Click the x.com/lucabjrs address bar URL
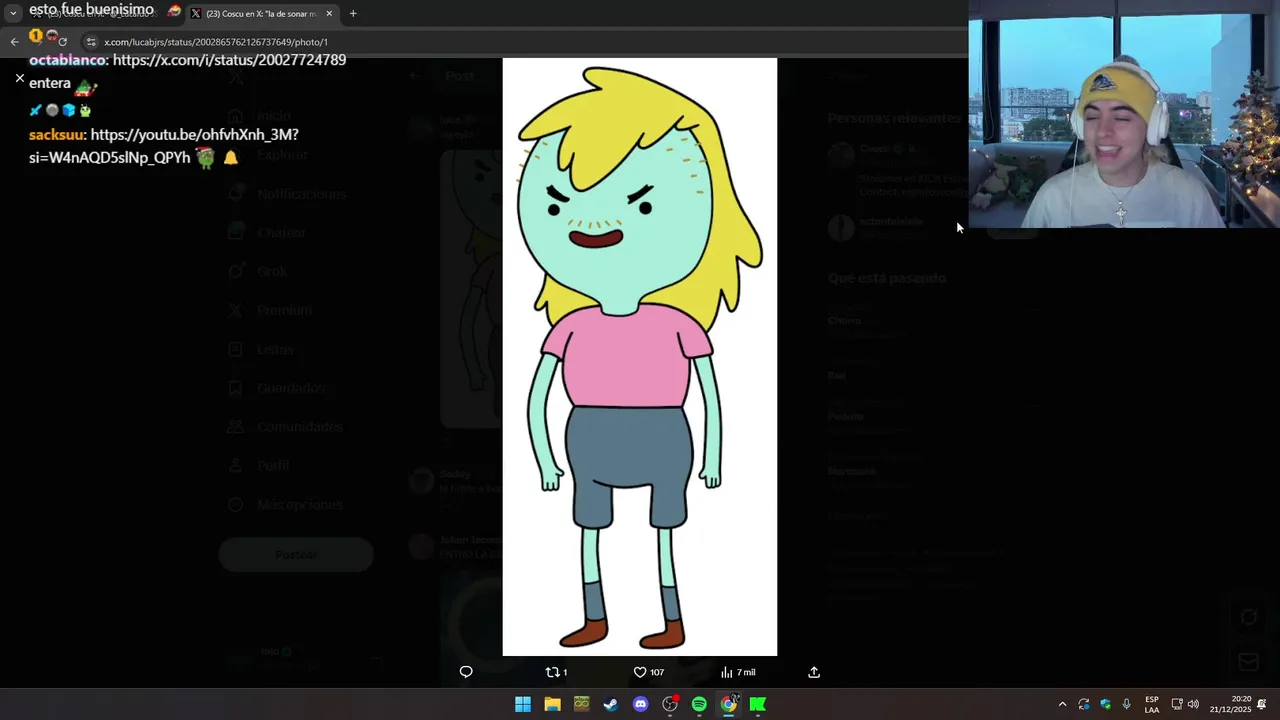This screenshot has height=720, width=1280. pyautogui.click(x=216, y=42)
